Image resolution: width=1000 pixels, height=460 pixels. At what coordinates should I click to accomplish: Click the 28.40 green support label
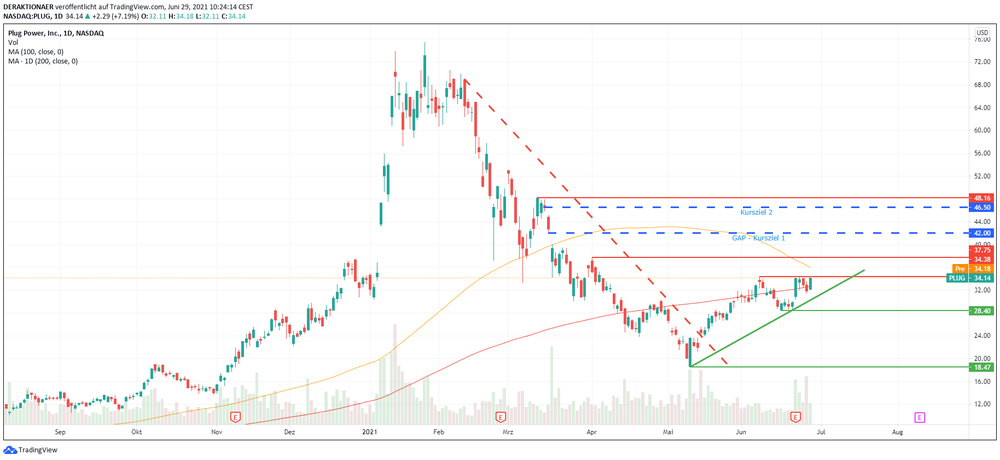pyautogui.click(x=982, y=311)
